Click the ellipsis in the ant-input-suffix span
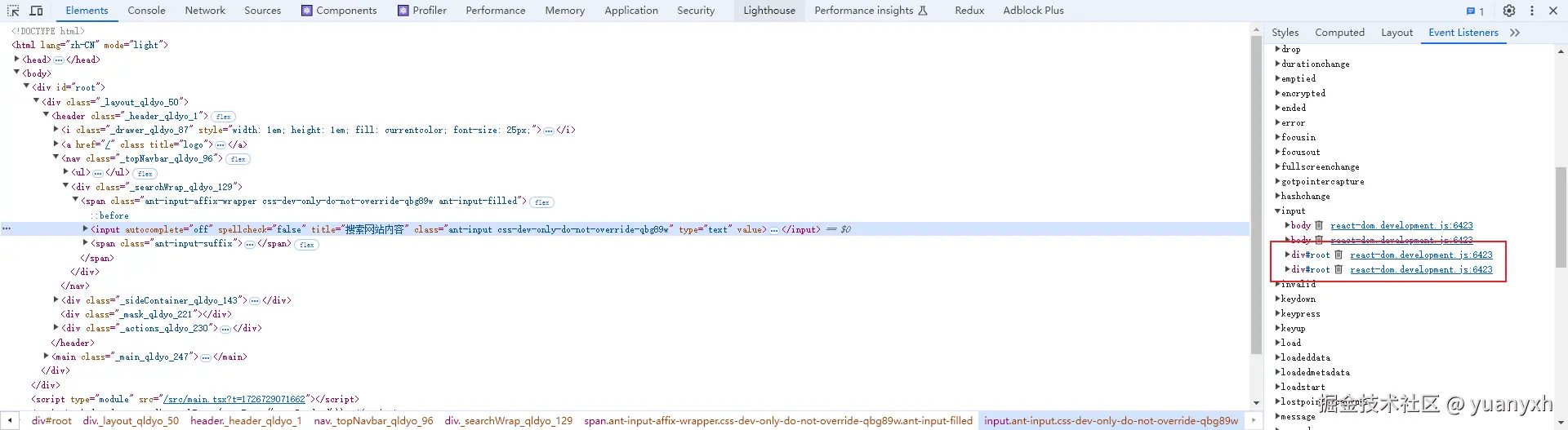This screenshot has width=1568, height=430. (250, 244)
